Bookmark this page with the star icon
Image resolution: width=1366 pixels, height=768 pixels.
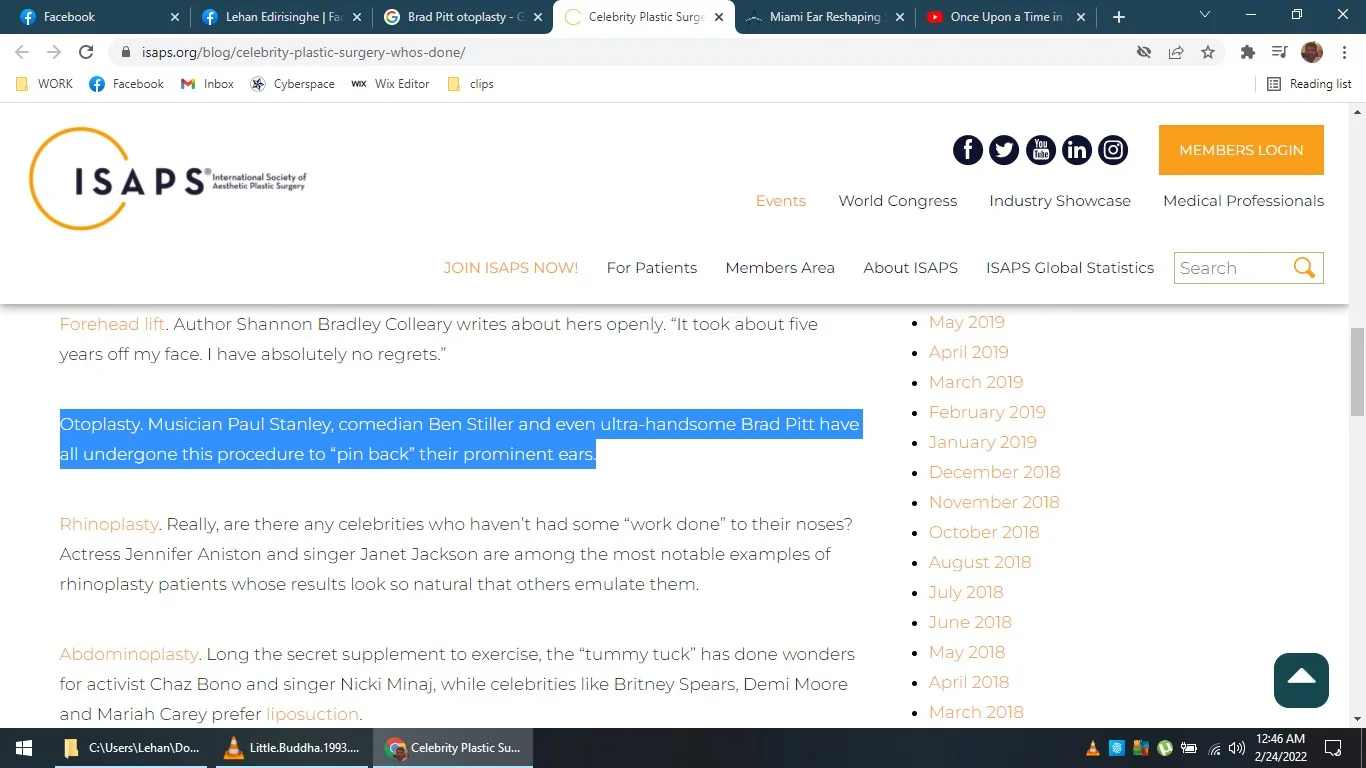click(1208, 52)
